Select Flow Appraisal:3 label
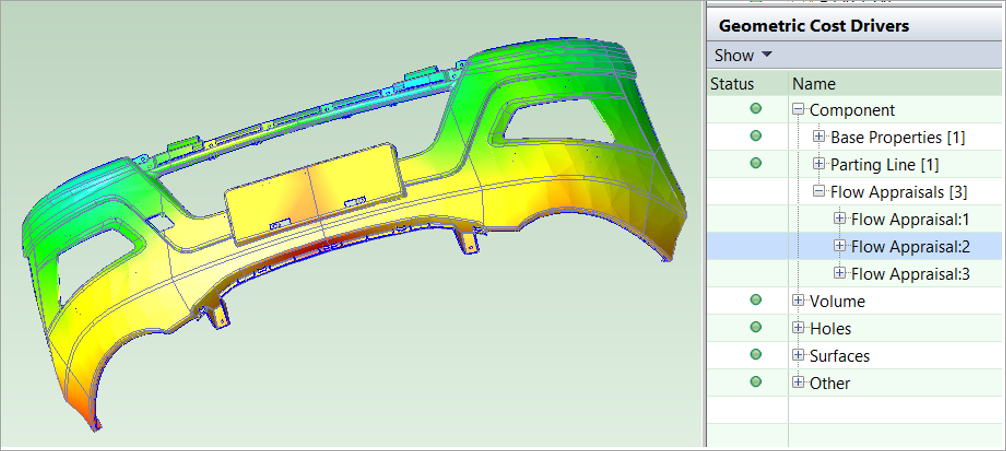 tap(910, 274)
